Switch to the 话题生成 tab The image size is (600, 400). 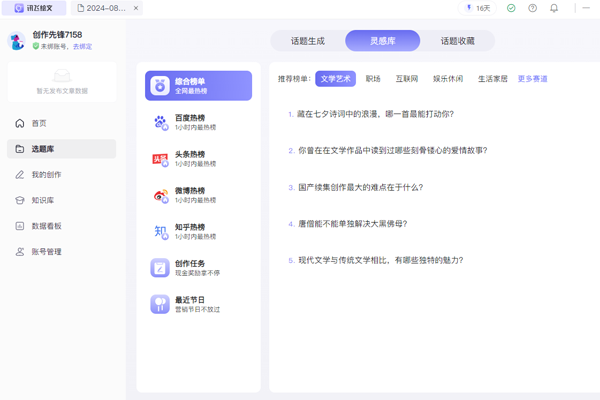click(x=307, y=41)
